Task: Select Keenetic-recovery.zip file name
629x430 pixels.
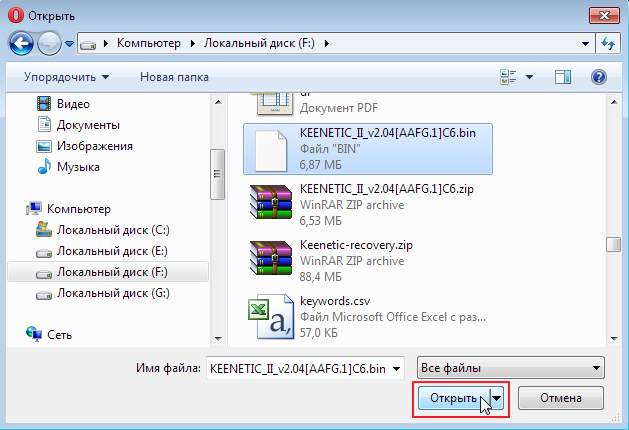Action: coord(356,245)
